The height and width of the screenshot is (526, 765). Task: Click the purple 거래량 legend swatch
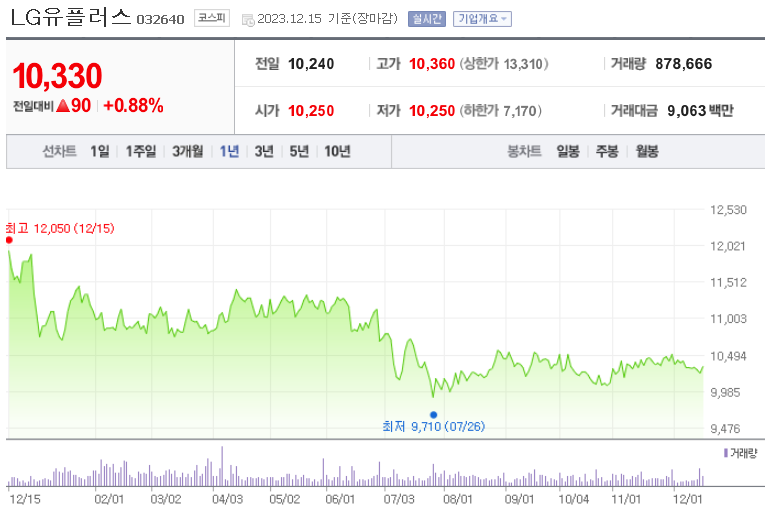[726, 453]
